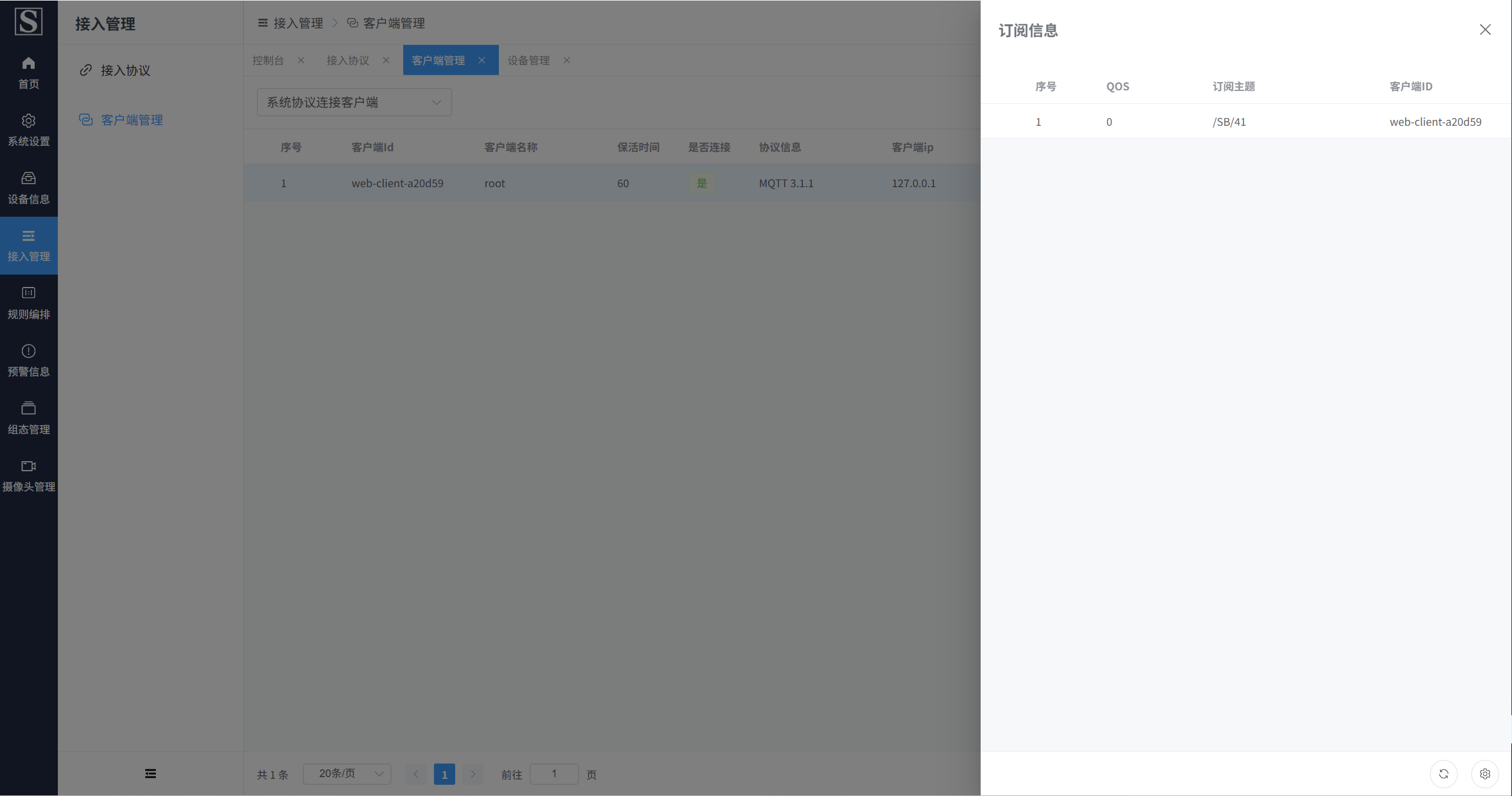Open 摄像头管理 camera management
This screenshot has width=1512, height=796.
[x=28, y=475]
